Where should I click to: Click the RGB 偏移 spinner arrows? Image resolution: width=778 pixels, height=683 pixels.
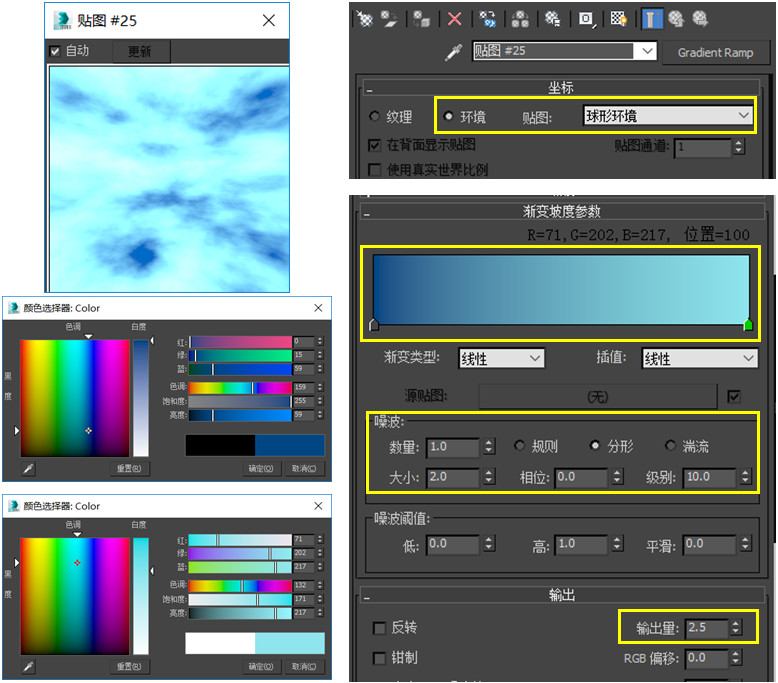click(736, 658)
